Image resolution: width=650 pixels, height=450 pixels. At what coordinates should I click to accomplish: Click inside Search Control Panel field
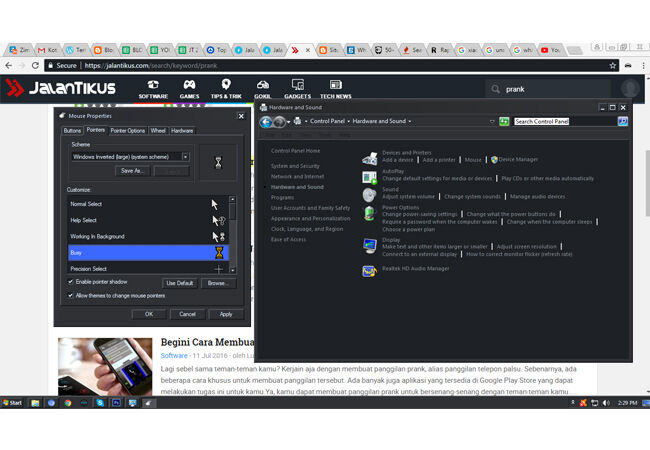pos(565,121)
